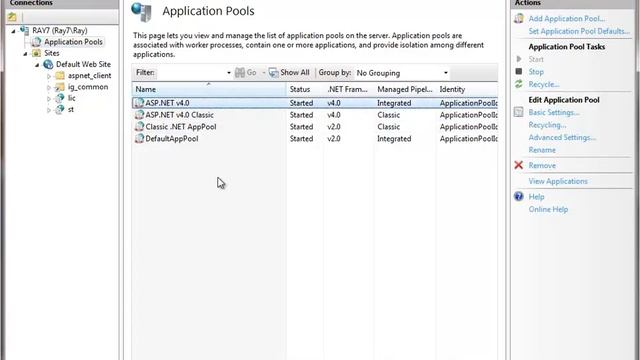Click the Start play arrow icon
The image size is (640, 360).
pos(519,59)
